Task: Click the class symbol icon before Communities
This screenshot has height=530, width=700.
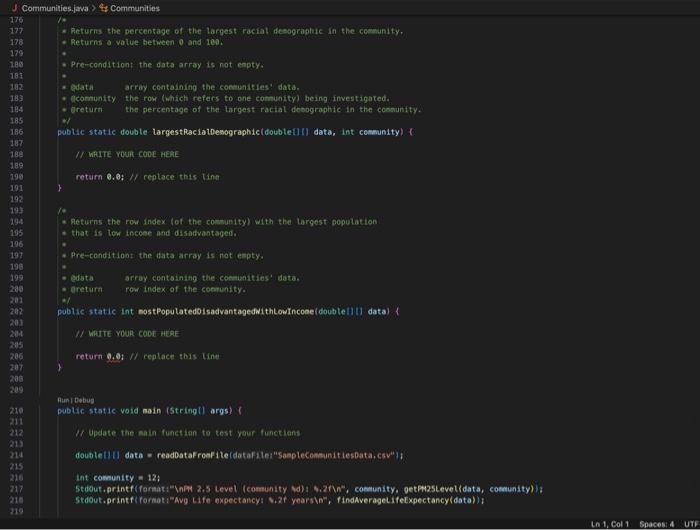Action: [104, 8]
